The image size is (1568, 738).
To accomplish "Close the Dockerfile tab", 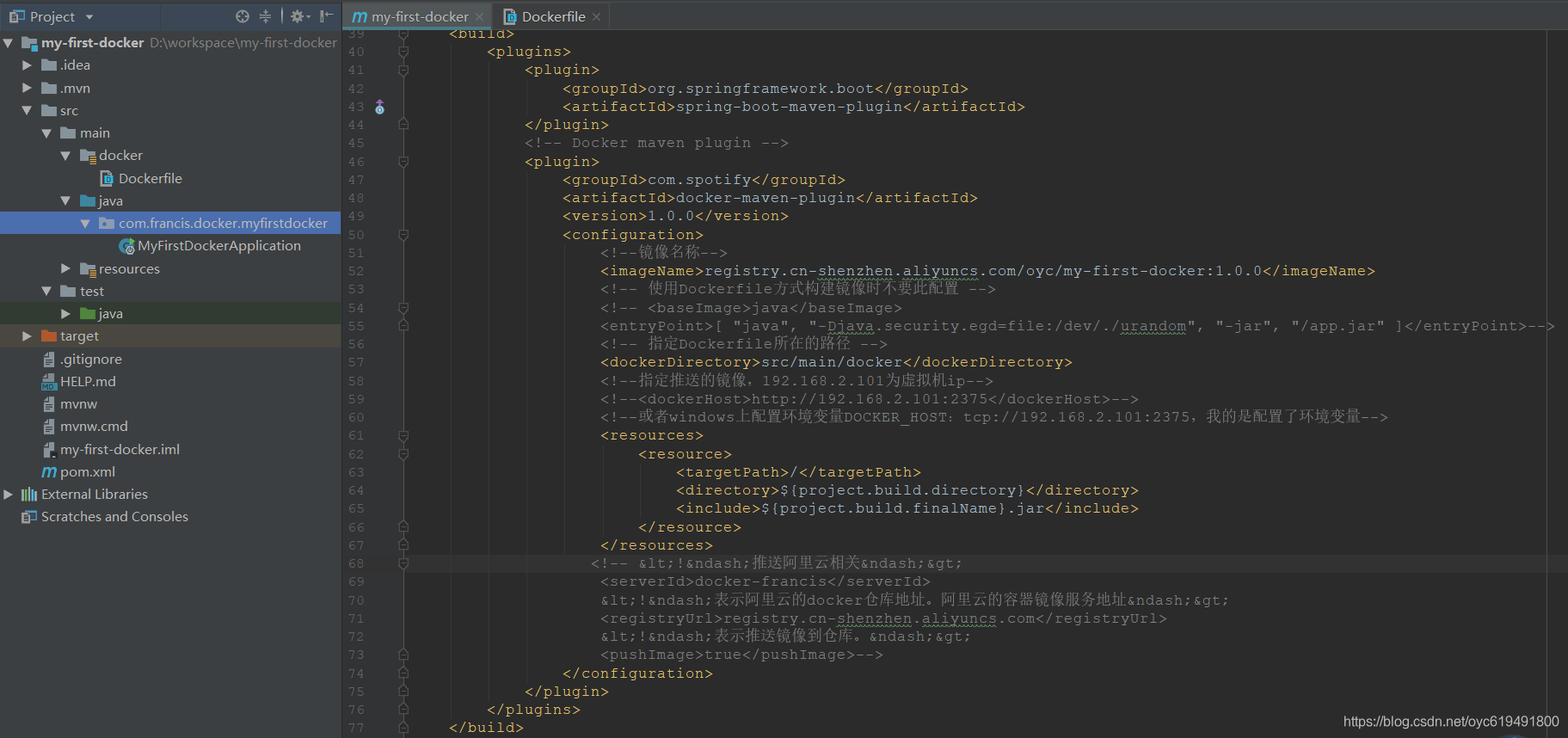I will [x=596, y=17].
